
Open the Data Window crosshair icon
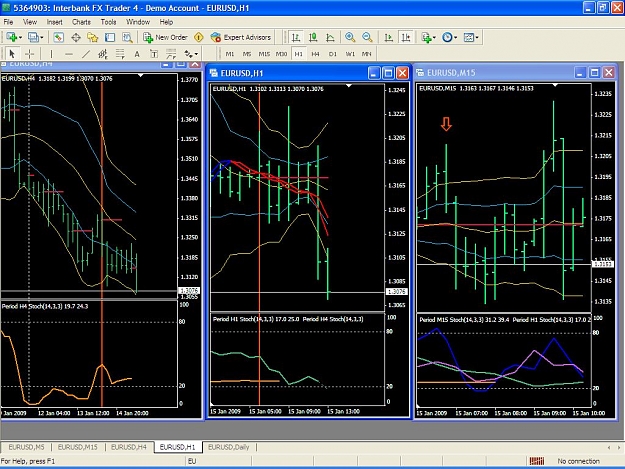tap(76, 37)
